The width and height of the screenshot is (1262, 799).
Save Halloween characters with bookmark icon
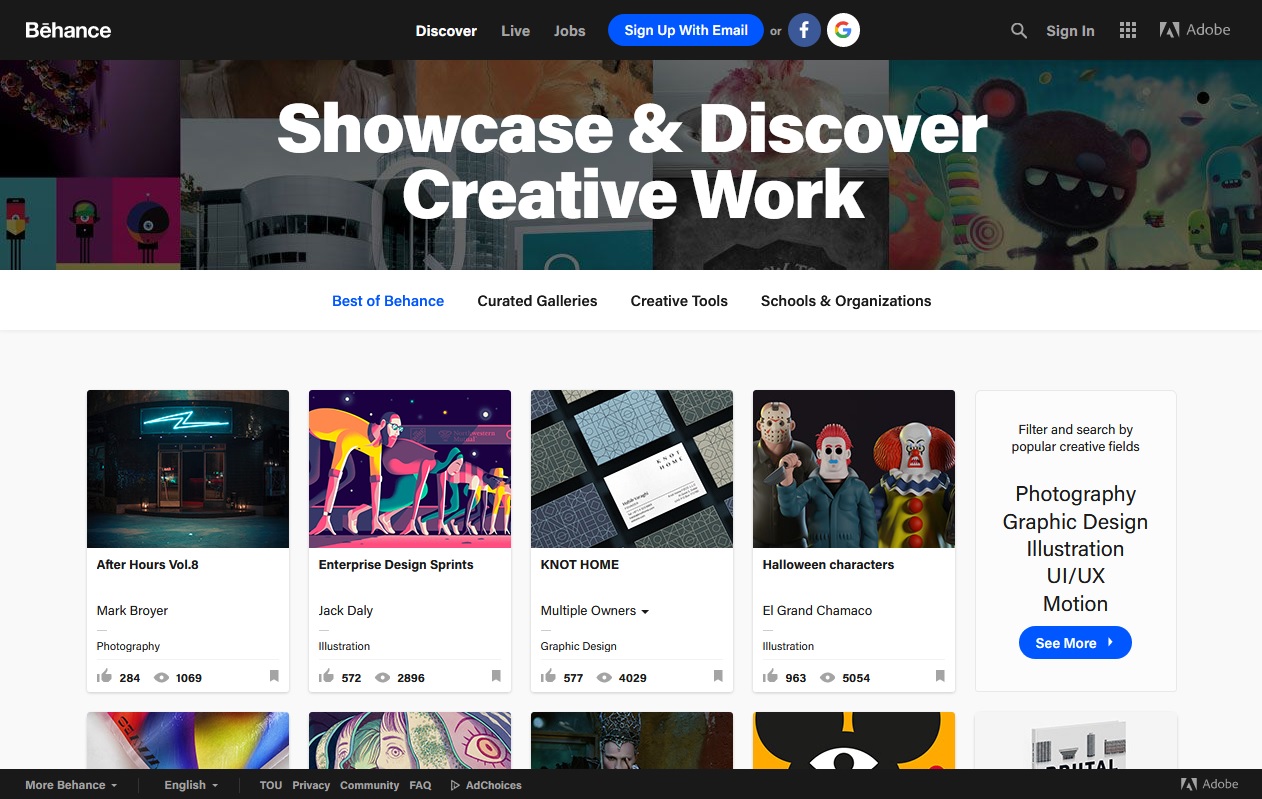pyautogui.click(x=940, y=676)
